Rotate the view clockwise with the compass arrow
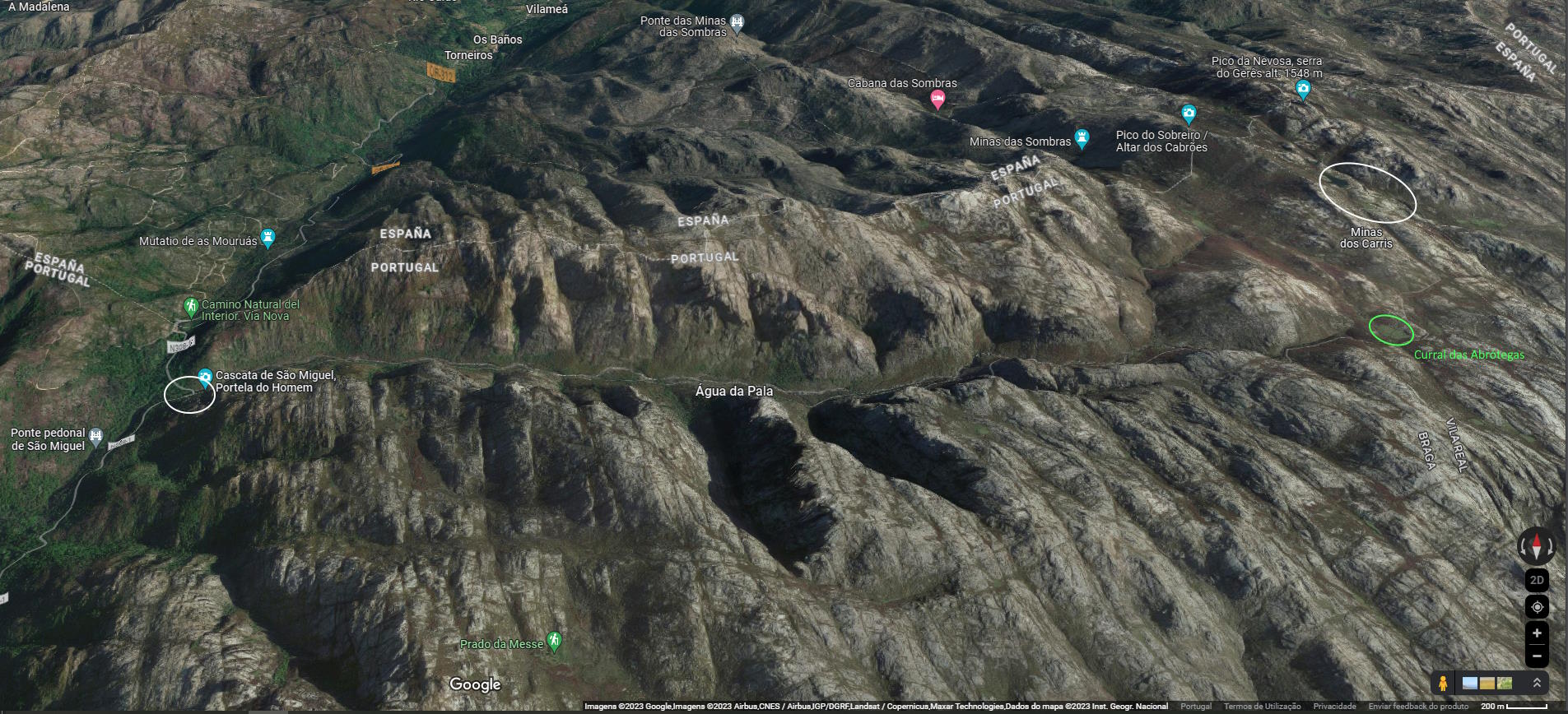The width and height of the screenshot is (1568, 714). click(1550, 546)
